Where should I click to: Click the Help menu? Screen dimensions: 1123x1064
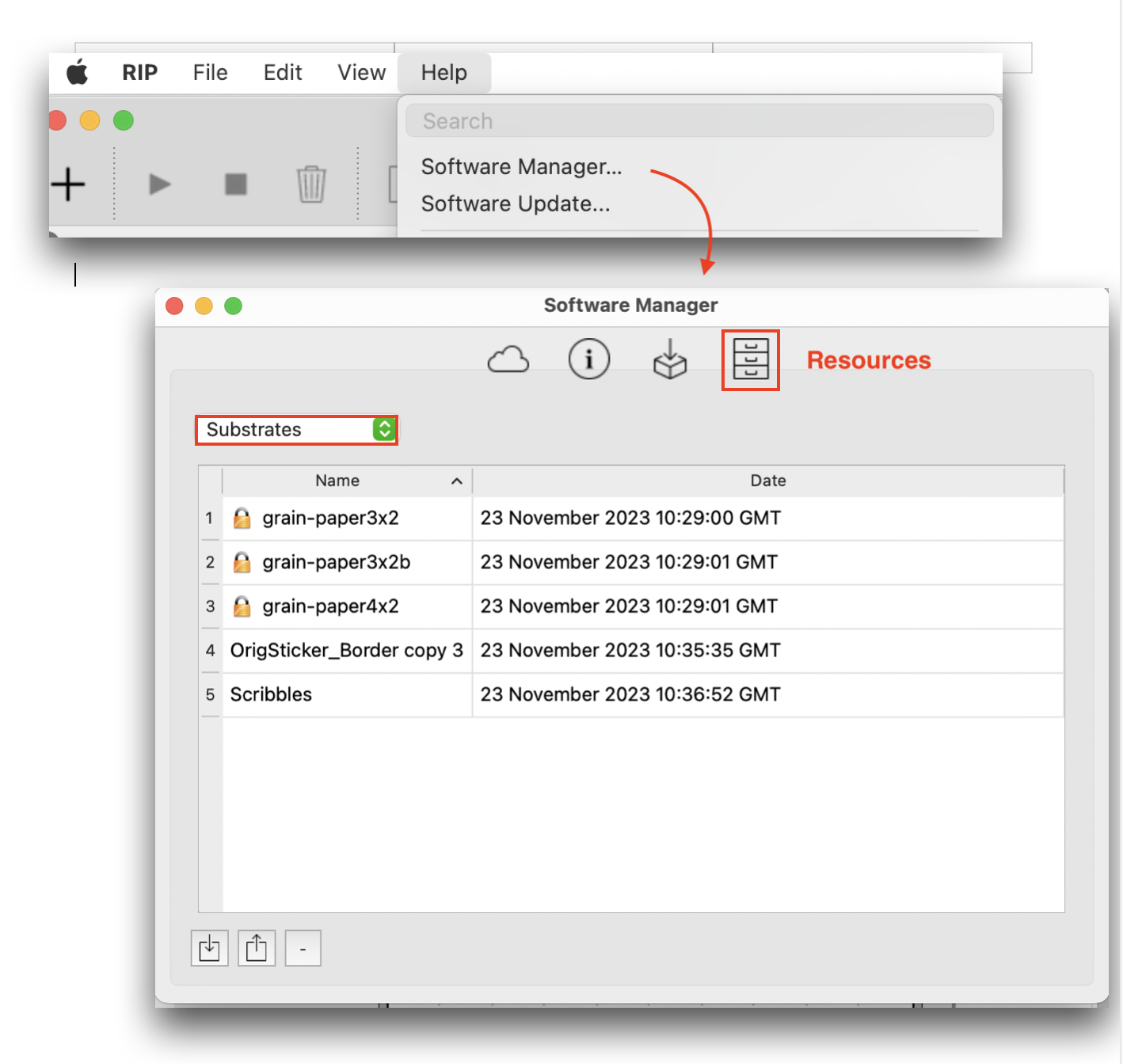[444, 73]
